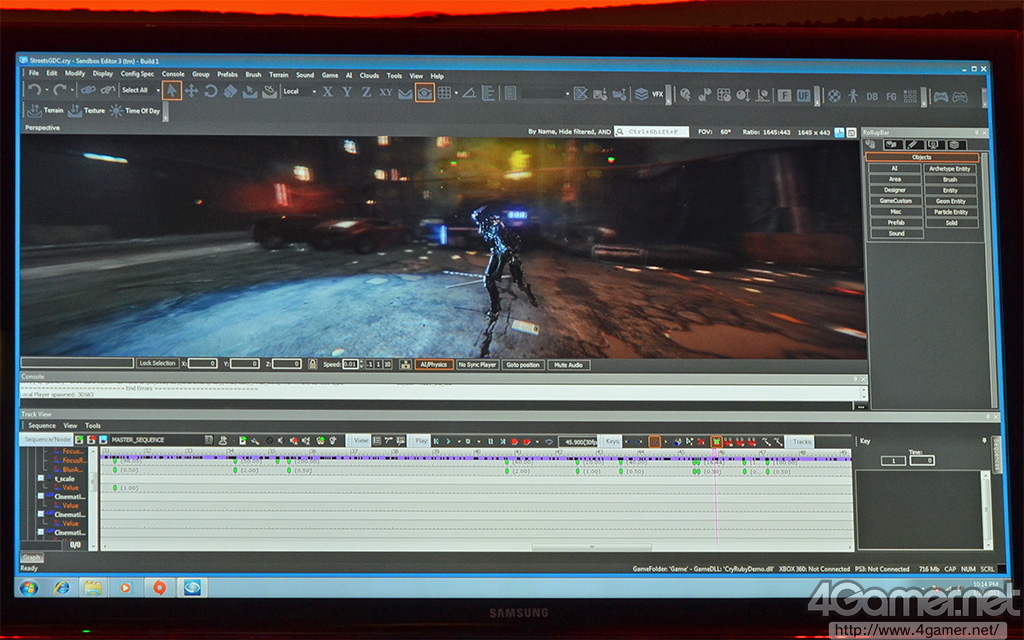Lock movement to the X axis
This screenshot has height=640, width=1024.
coord(327,92)
